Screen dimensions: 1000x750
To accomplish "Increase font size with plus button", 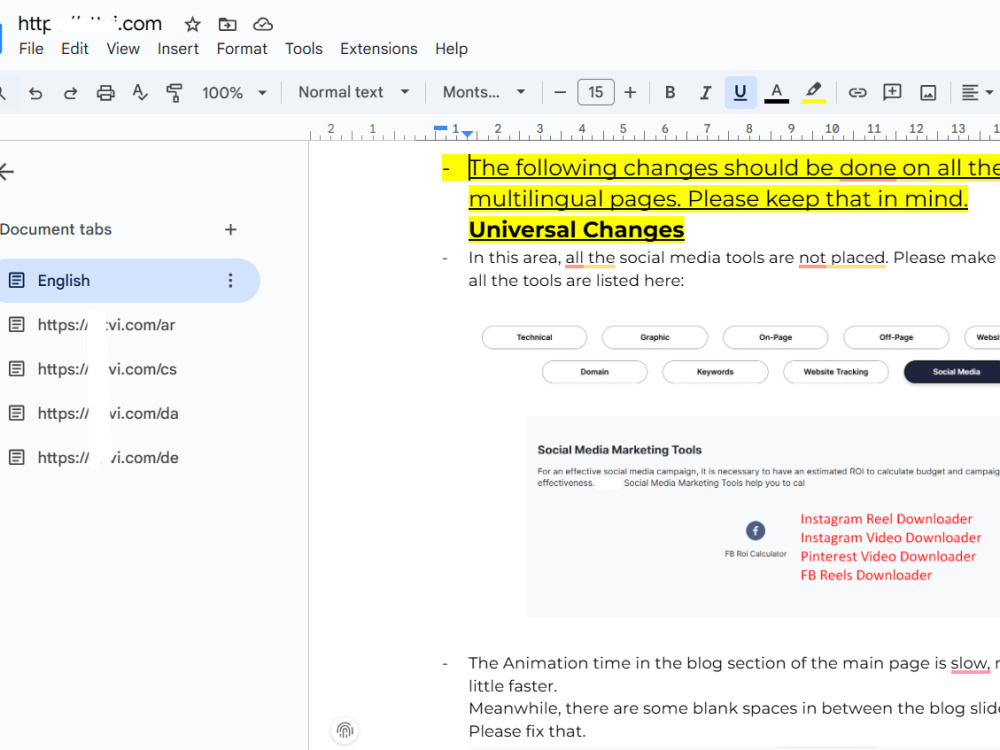I will (630, 92).
